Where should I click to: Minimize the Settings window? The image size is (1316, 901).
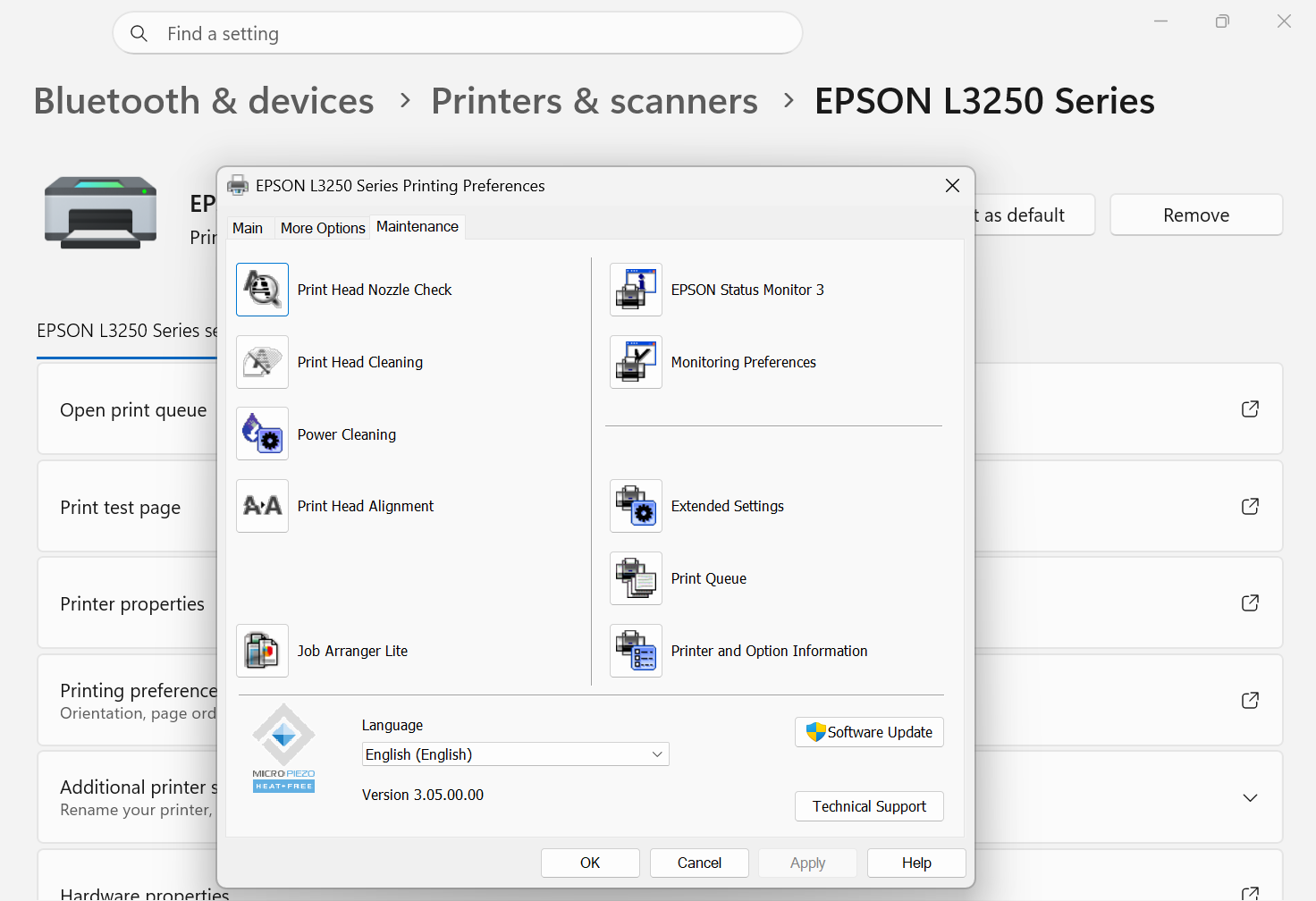pos(1160,21)
